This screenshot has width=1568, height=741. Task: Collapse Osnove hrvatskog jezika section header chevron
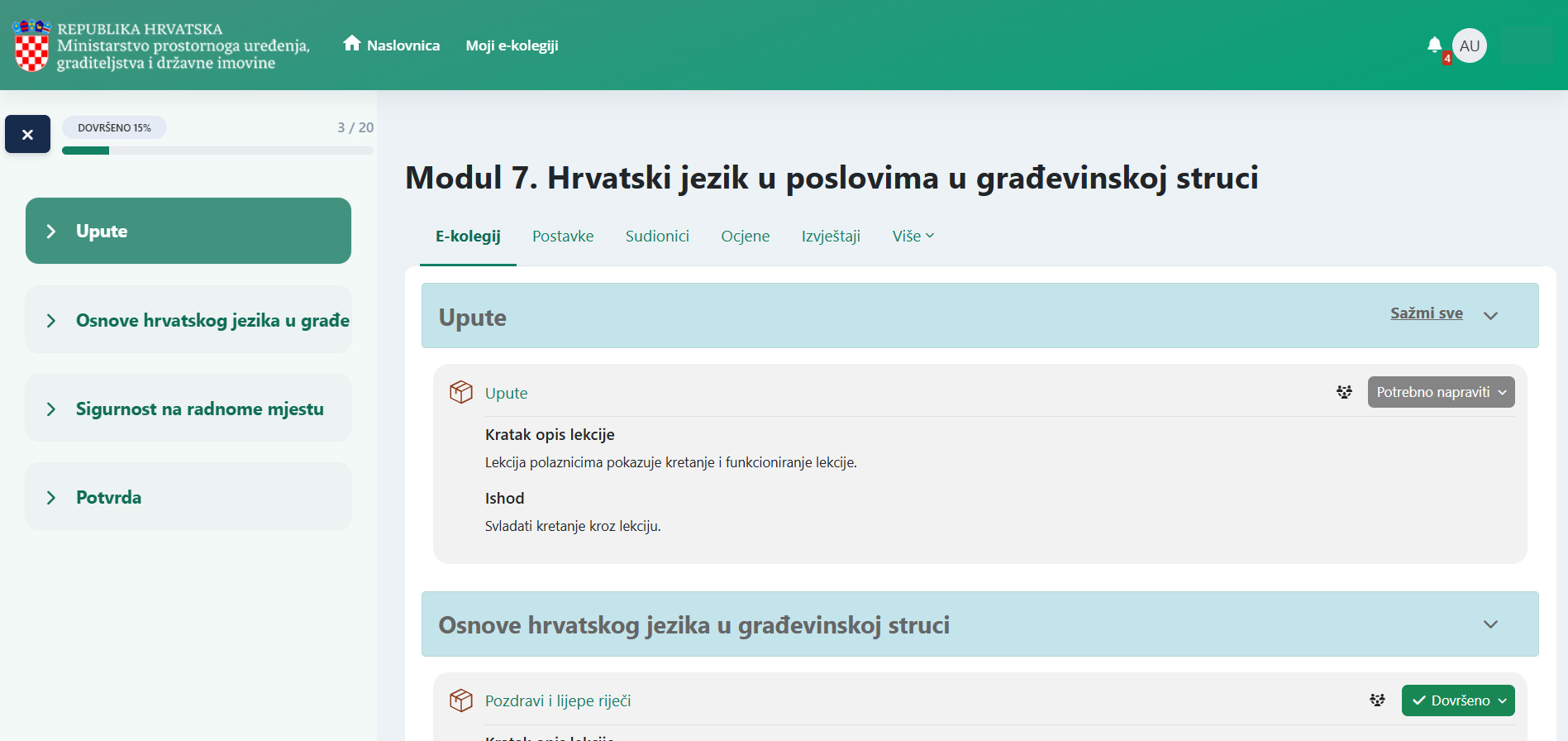click(1490, 624)
